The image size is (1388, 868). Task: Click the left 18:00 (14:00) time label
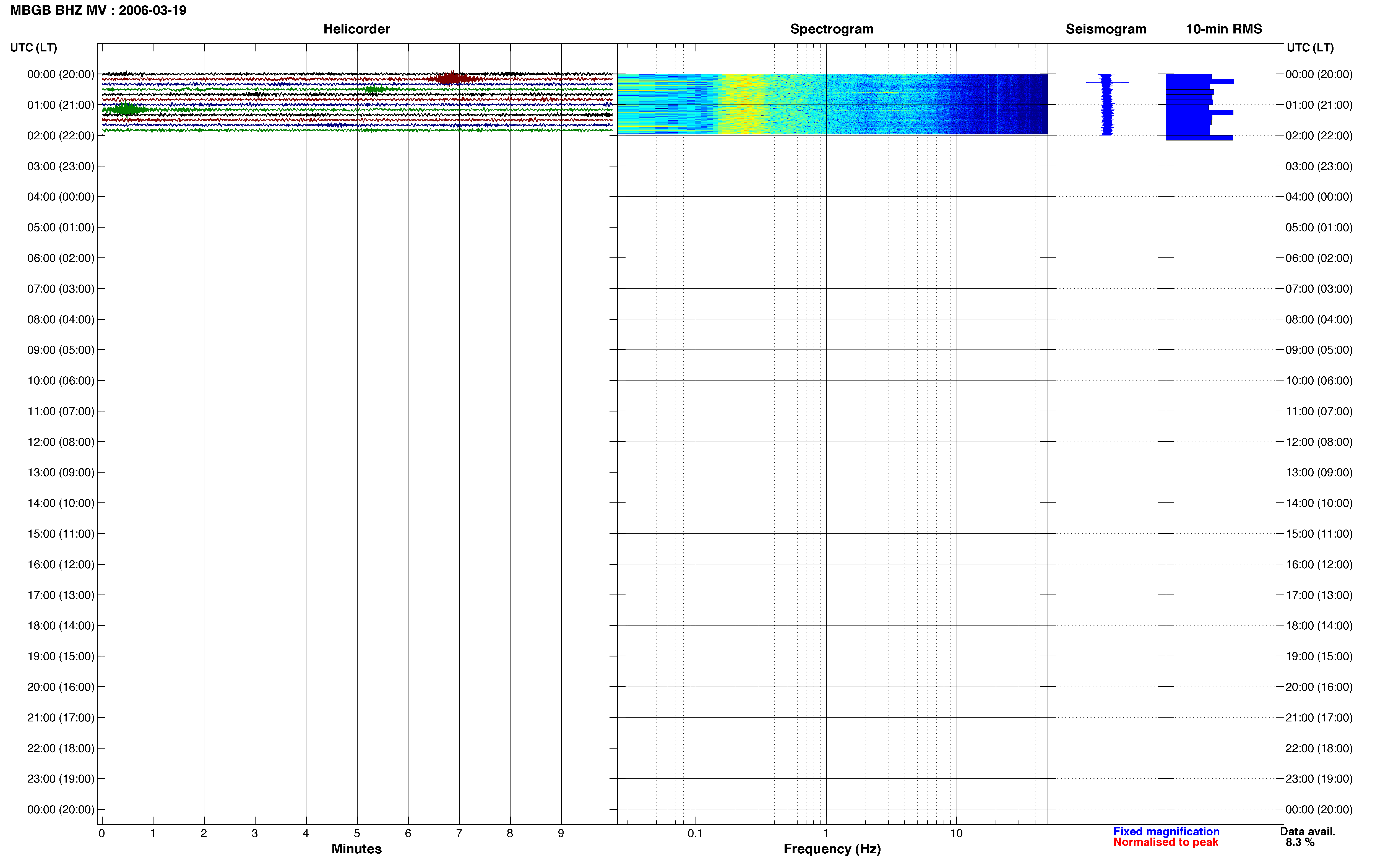61,625
